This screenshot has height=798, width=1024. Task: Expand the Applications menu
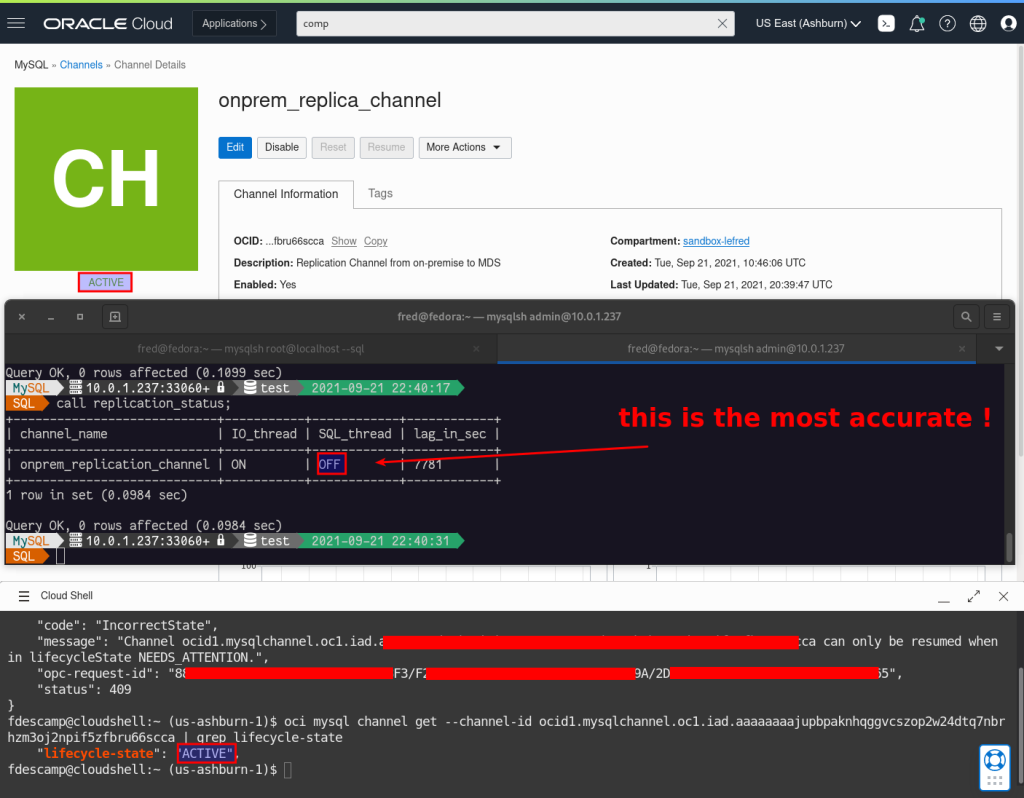coord(234,24)
